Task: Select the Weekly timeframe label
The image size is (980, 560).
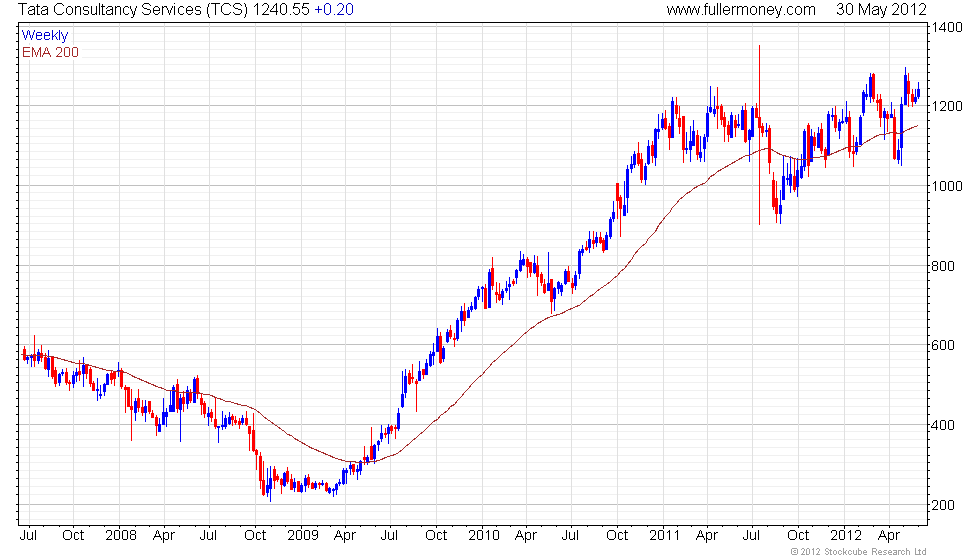Action: (44, 36)
